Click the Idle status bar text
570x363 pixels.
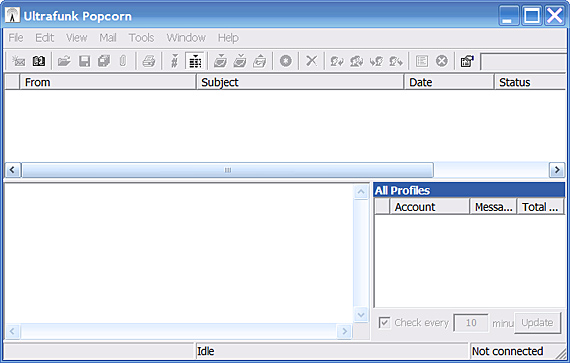pyautogui.click(x=206, y=351)
